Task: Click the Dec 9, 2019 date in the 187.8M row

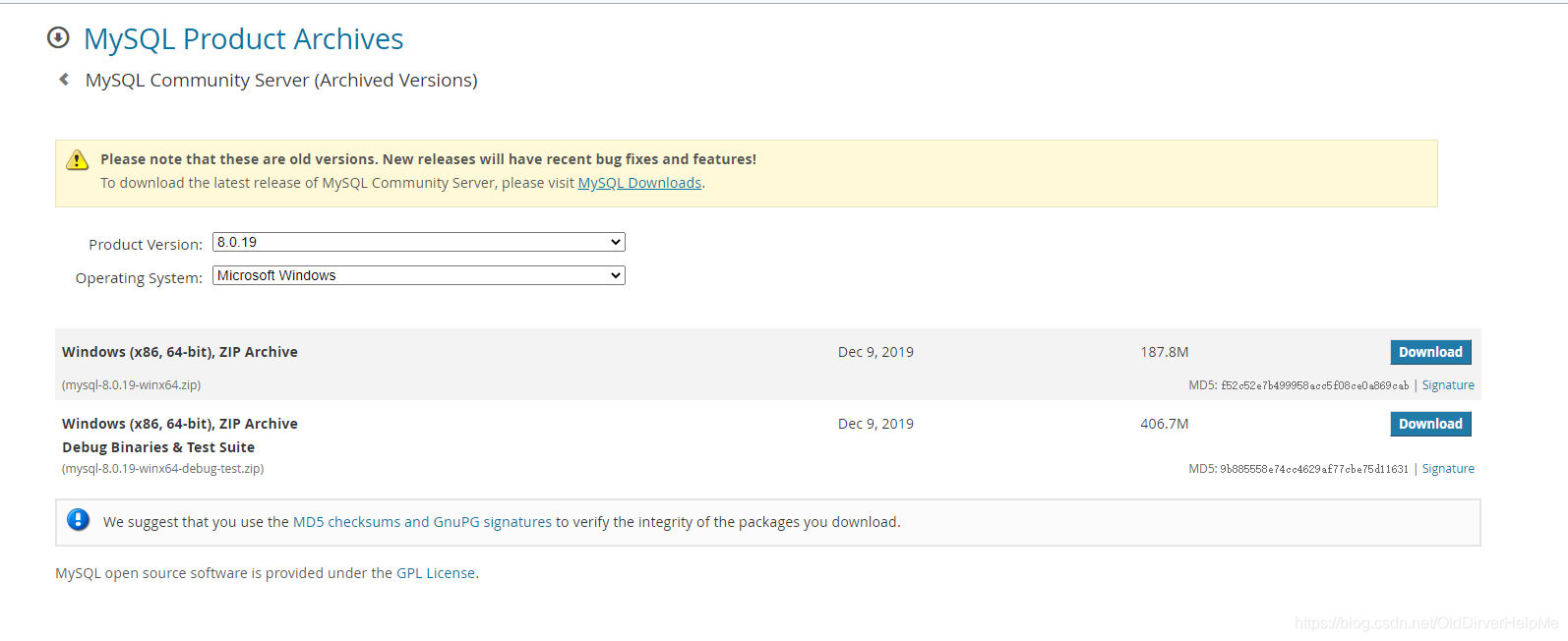Action: click(875, 352)
